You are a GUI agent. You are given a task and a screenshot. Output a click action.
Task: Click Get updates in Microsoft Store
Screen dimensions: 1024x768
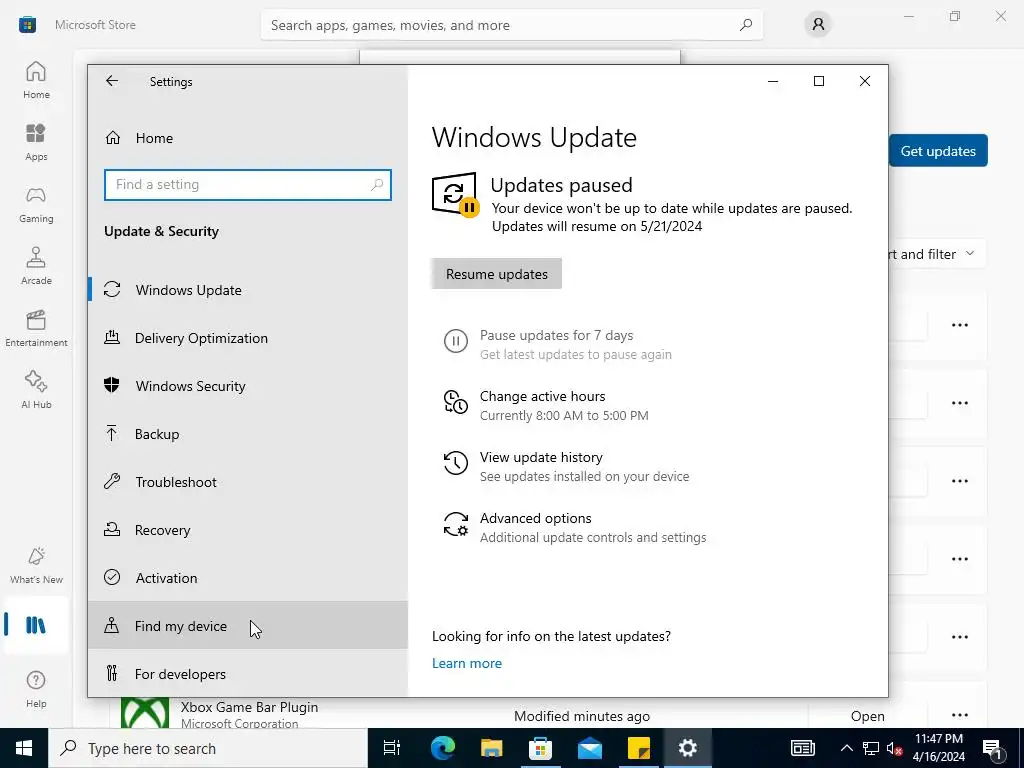[x=938, y=151]
